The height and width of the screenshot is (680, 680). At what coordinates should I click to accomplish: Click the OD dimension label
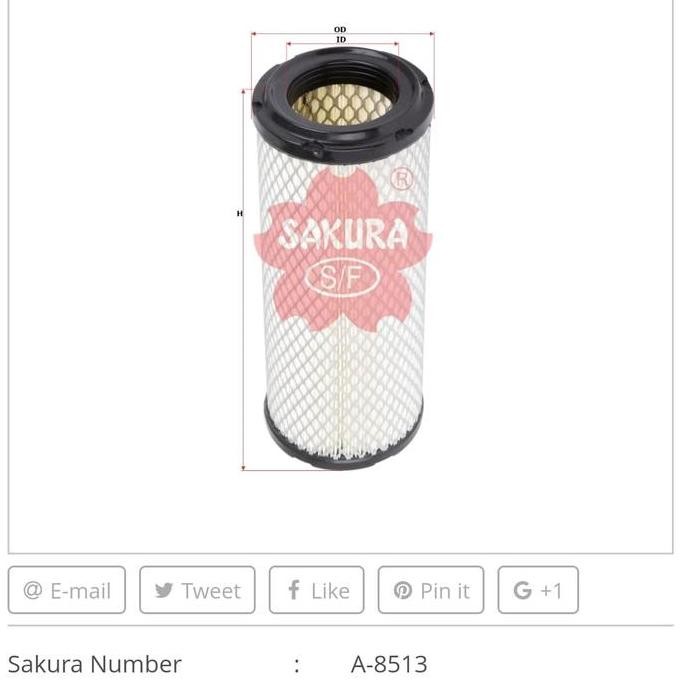coord(340,29)
